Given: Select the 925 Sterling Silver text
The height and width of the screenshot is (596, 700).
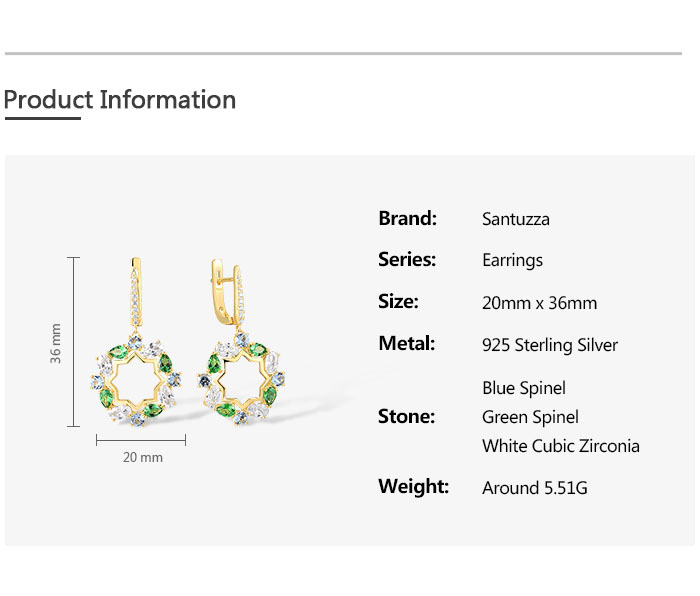Looking at the screenshot, I should click(x=550, y=345).
